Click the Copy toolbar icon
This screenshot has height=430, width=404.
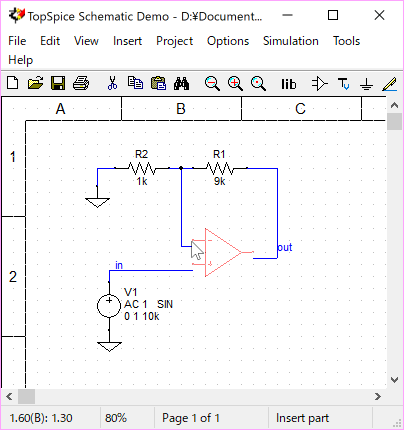tap(135, 83)
